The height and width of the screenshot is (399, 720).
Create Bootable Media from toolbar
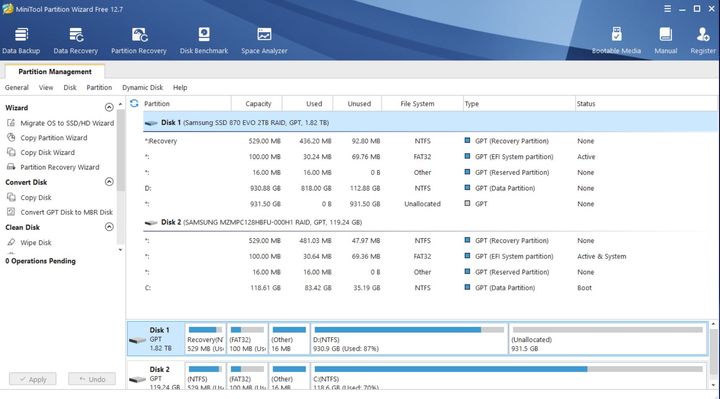[x=616, y=41]
